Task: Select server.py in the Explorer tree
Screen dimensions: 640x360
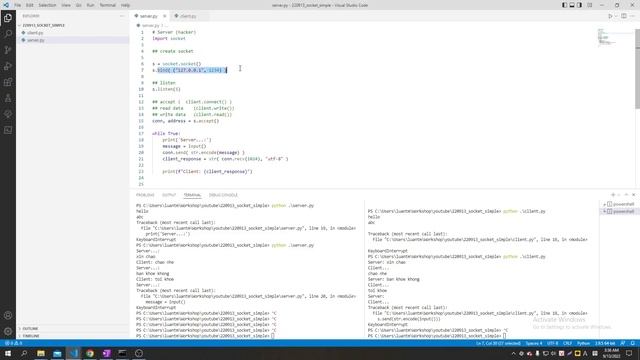Action: (36, 40)
